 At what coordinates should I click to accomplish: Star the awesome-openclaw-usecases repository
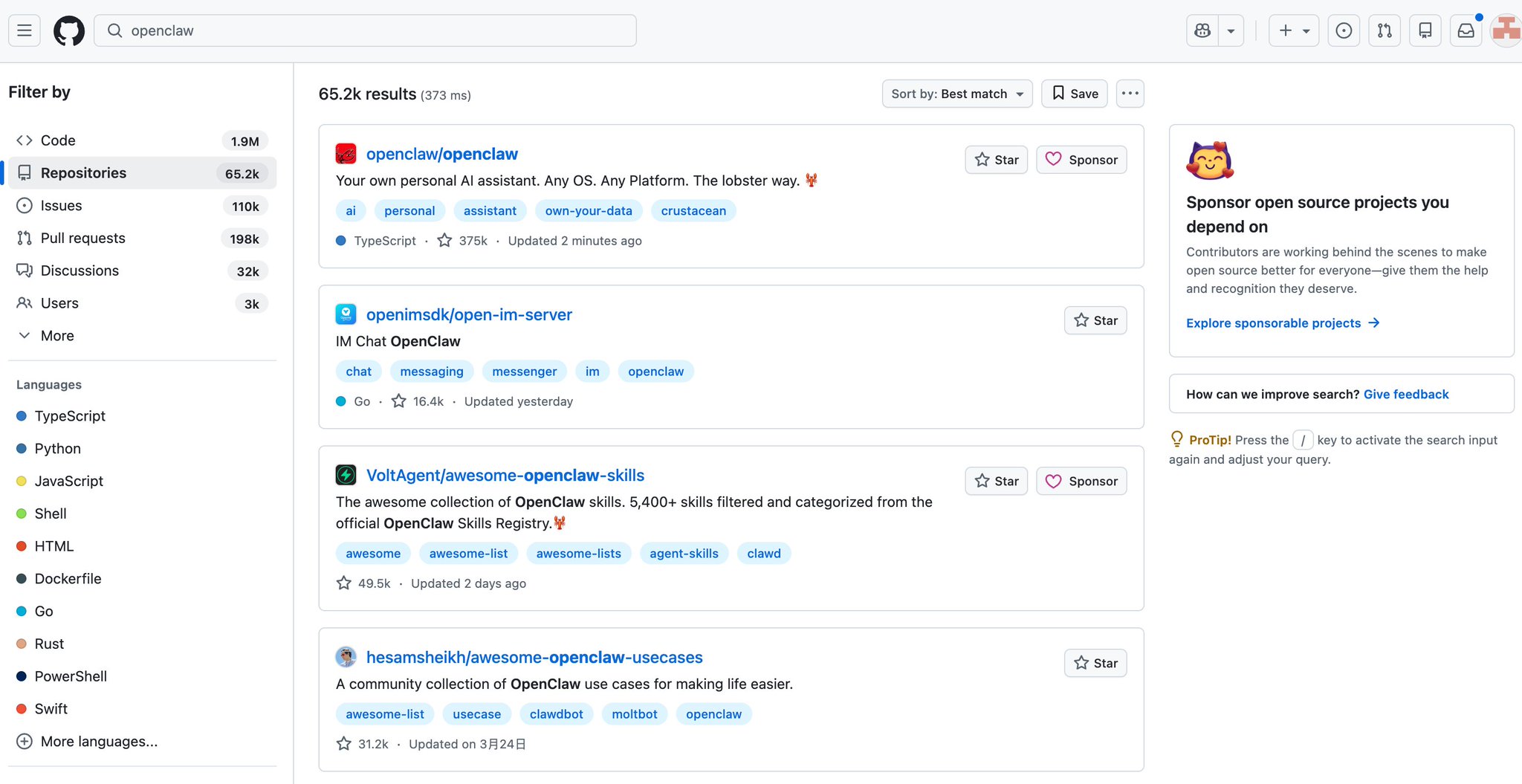(1095, 663)
